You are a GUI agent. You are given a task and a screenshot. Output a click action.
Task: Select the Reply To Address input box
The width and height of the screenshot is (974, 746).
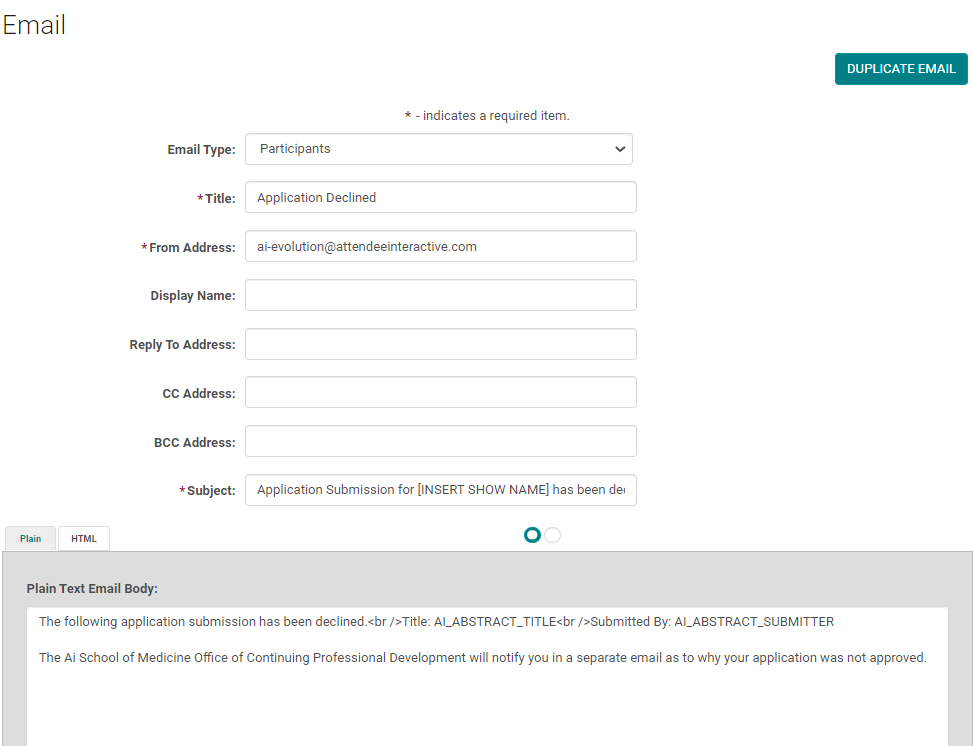click(x=440, y=344)
